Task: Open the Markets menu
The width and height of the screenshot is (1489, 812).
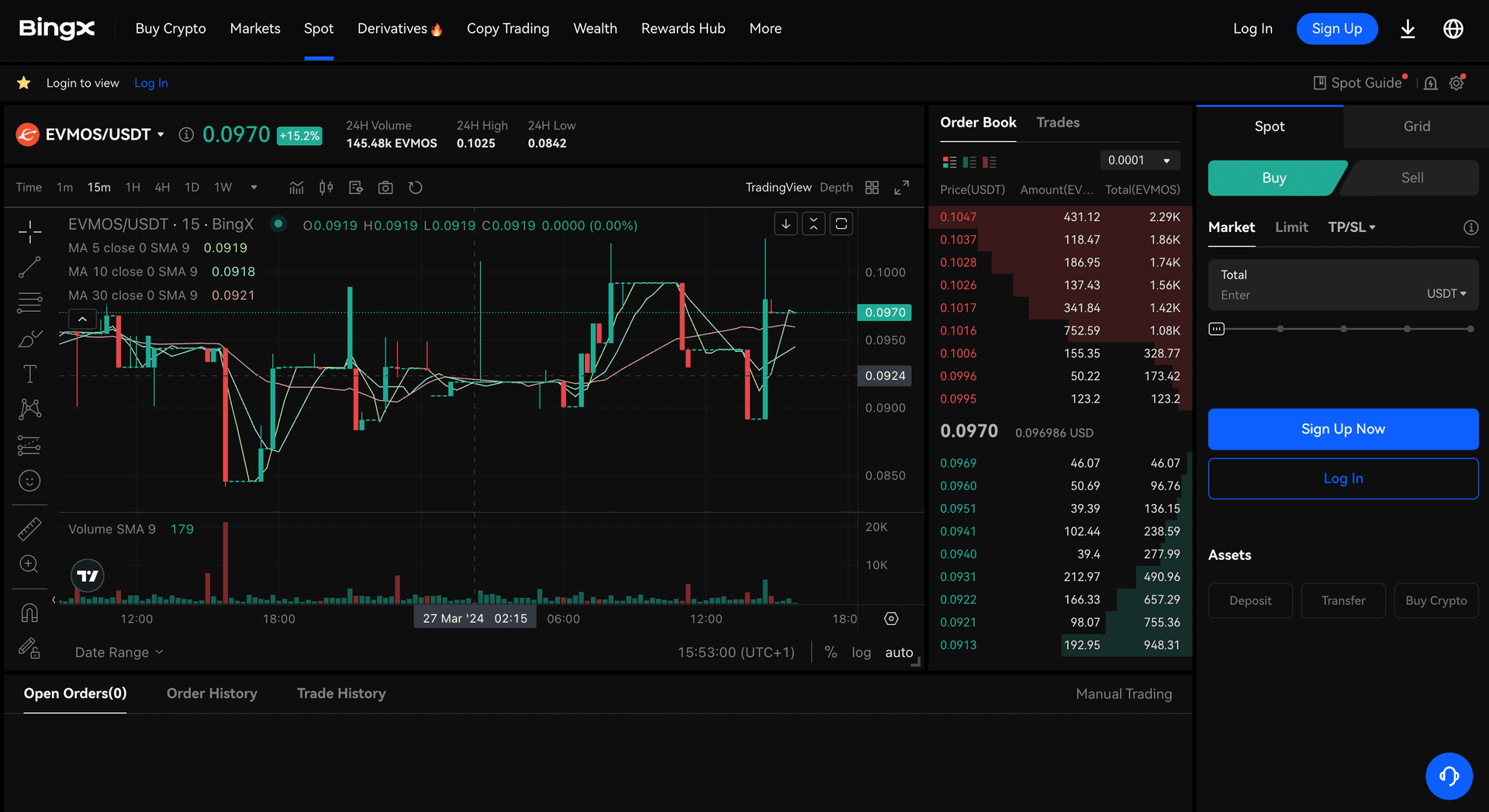Action: click(255, 29)
